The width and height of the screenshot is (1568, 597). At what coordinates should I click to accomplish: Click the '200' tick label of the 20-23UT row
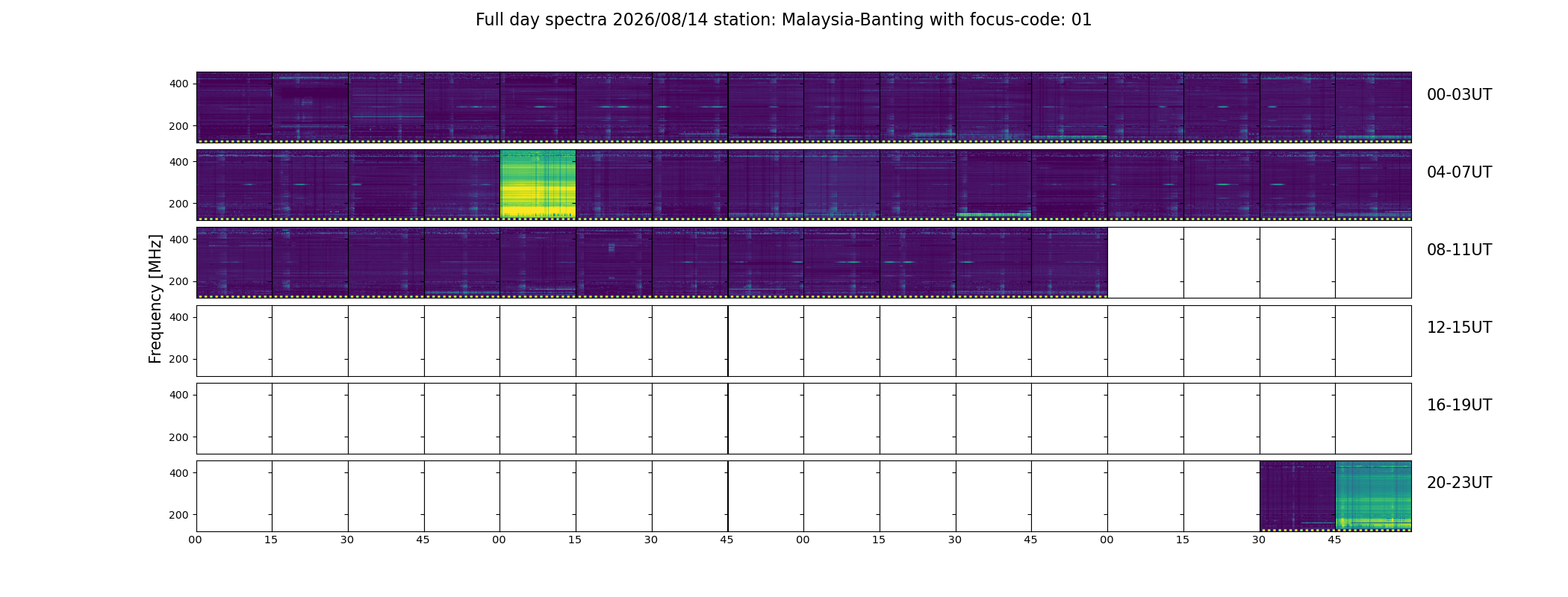tap(178, 515)
